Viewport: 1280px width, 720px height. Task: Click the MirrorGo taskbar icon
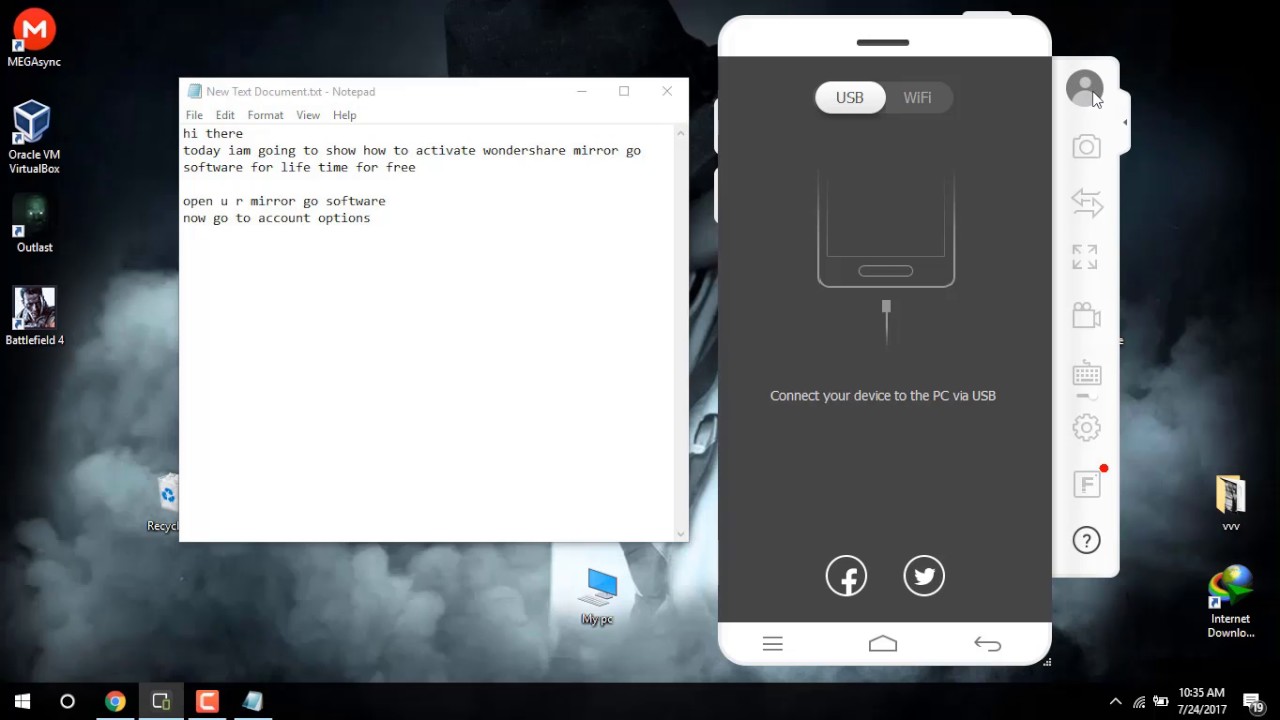[x=161, y=701]
